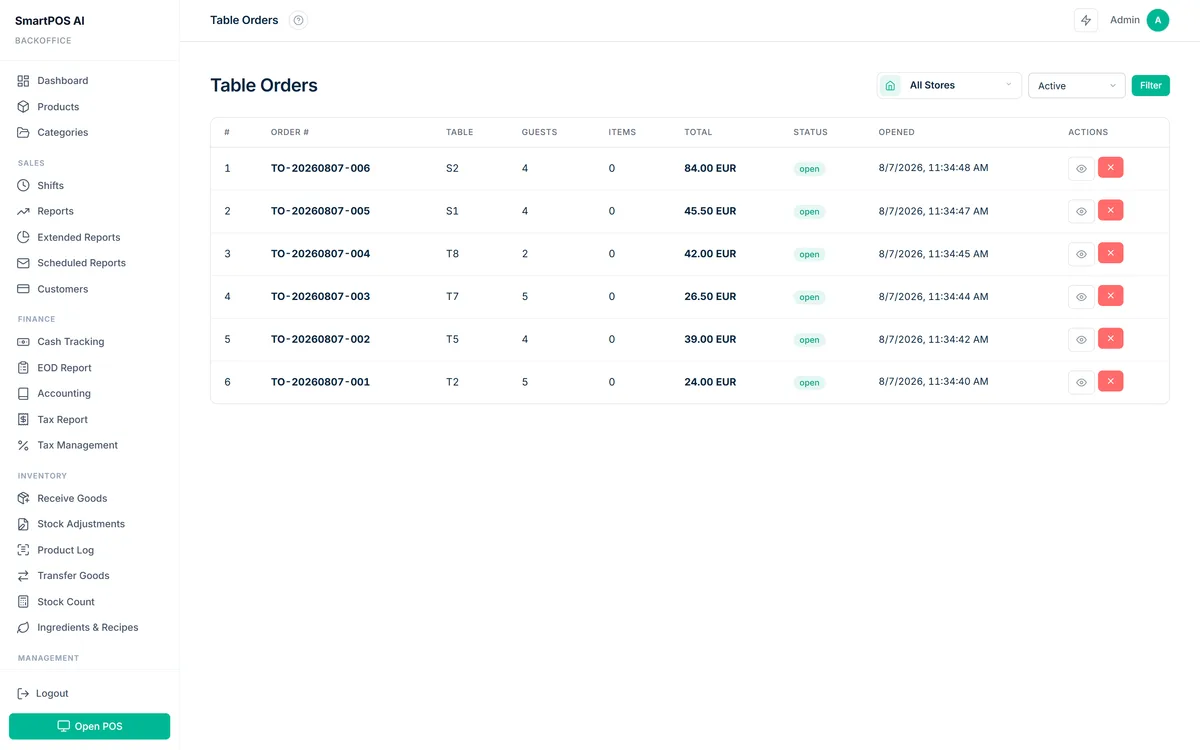Cancel order TO-20260807-002 with the red X
This screenshot has height=750, width=1200.
tap(1110, 338)
